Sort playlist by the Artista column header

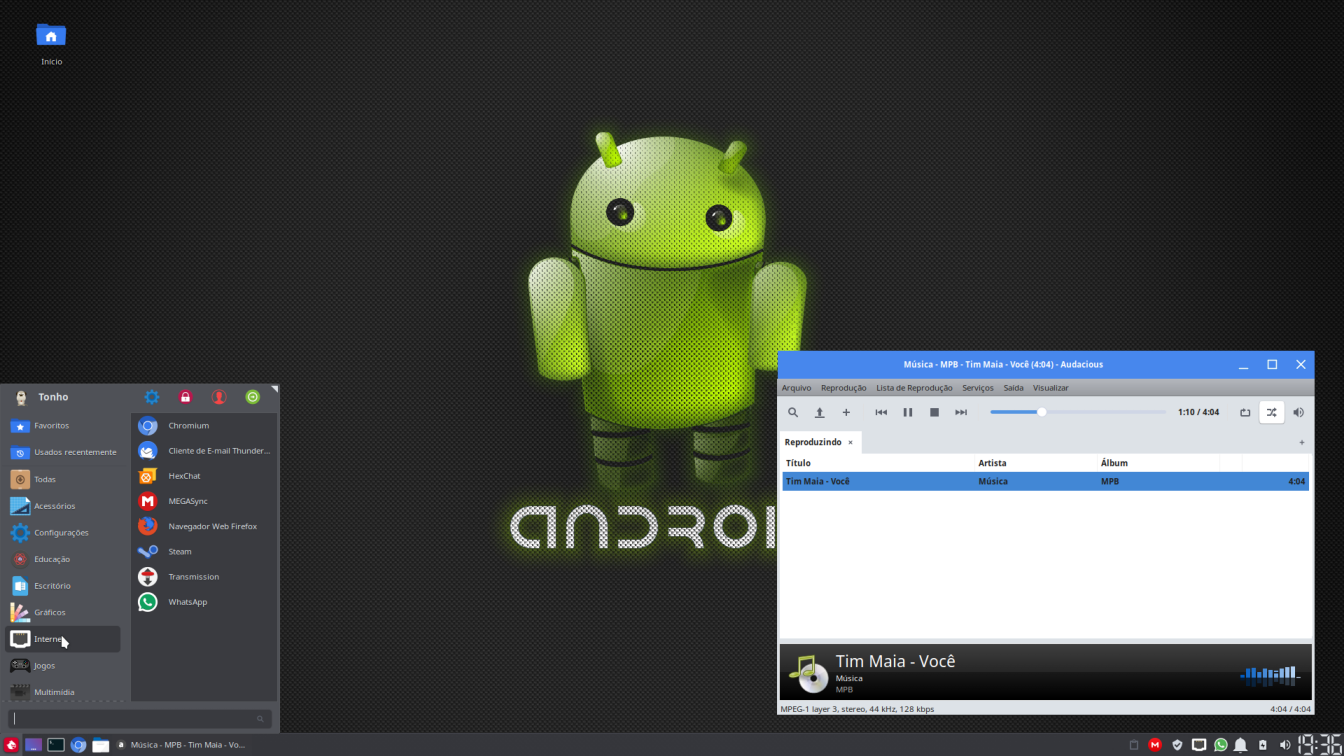tap(1036, 463)
